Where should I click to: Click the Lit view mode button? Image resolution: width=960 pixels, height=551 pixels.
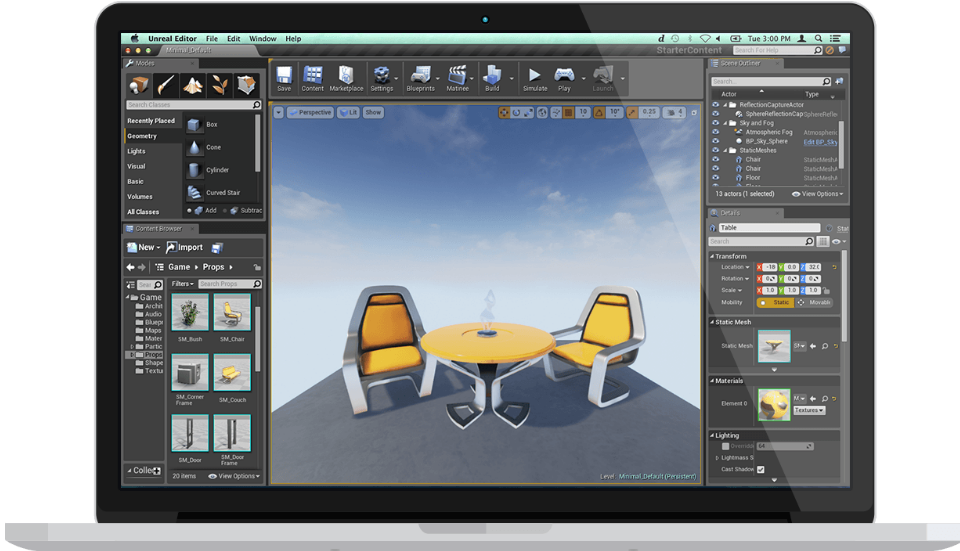[x=348, y=113]
